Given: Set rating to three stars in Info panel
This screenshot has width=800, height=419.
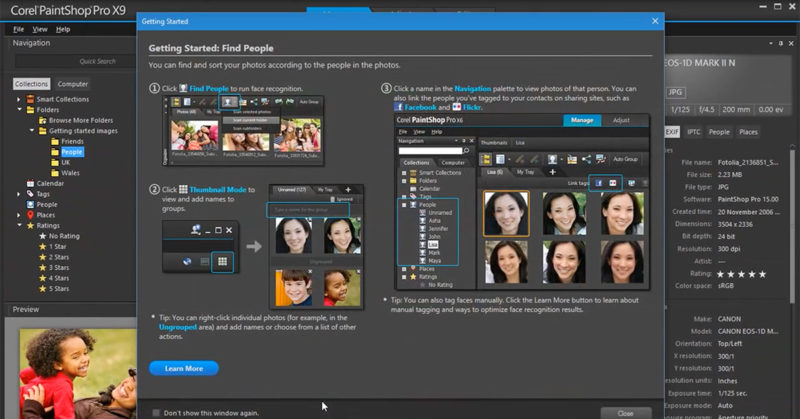Looking at the screenshot, I should [x=741, y=274].
